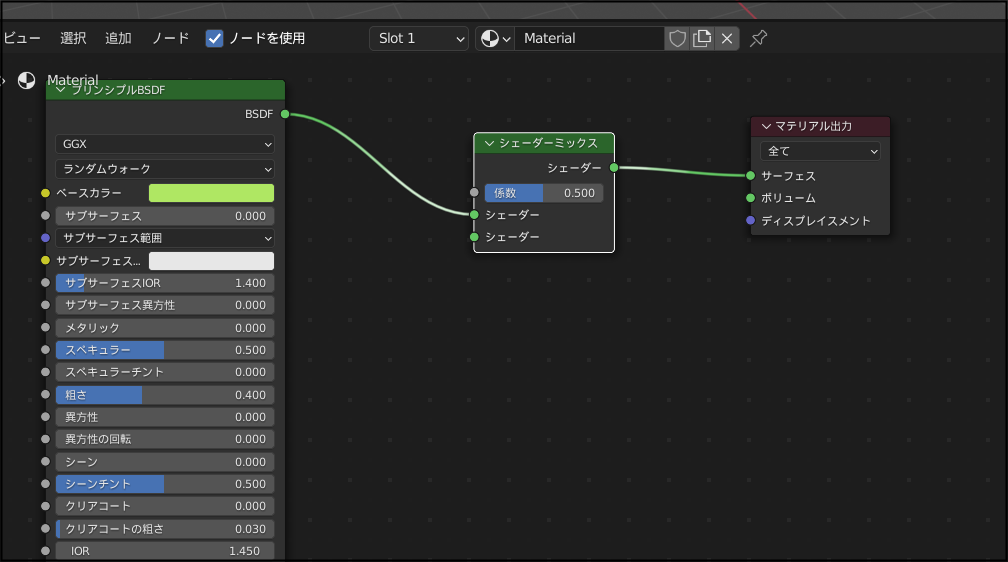Click the シーンチント 0.500 slider
The height and width of the screenshot is (562, 1008).
click(x=165, y=484)
